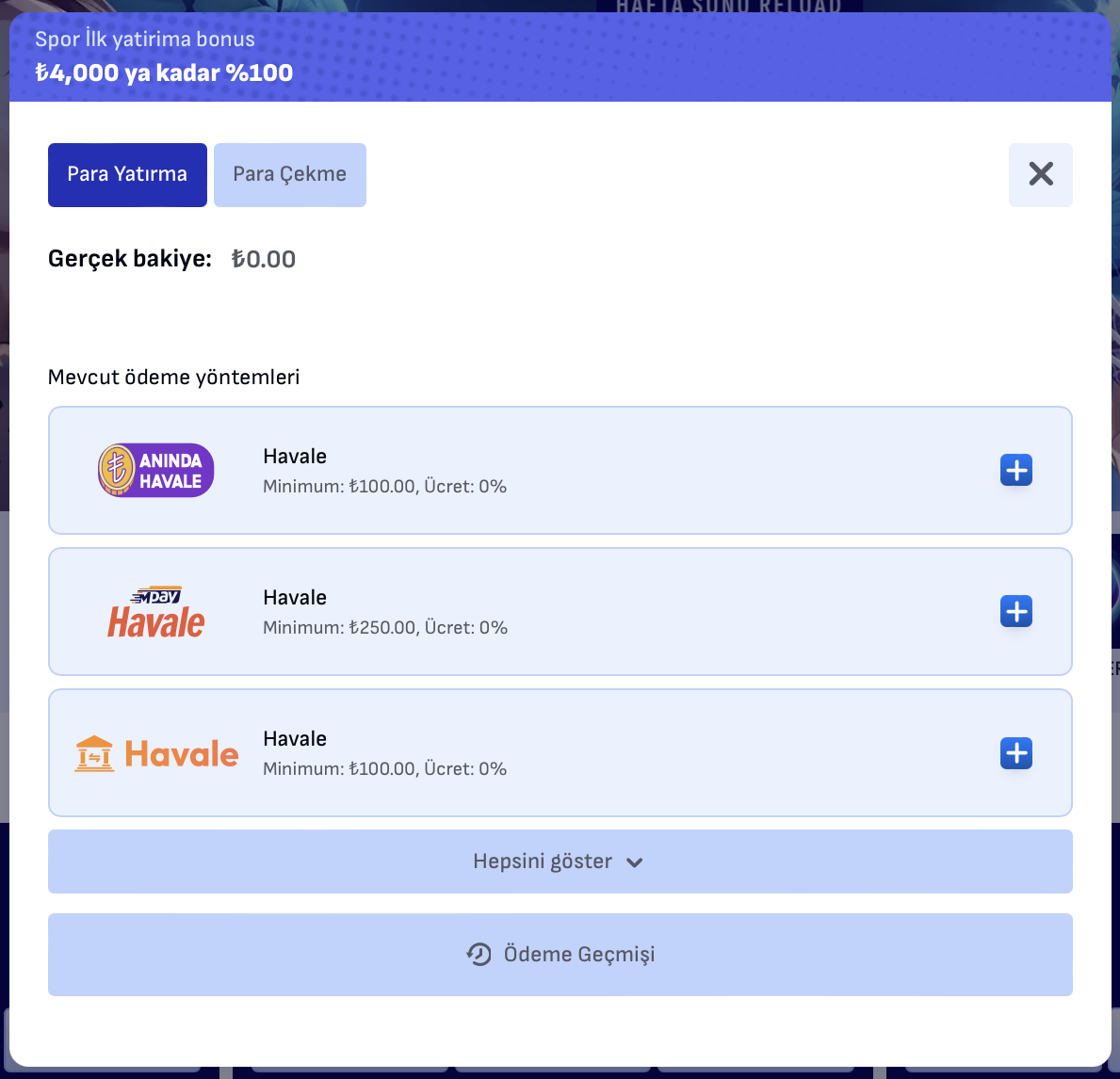
Task: Click the history clock icon
Action: 479,954
